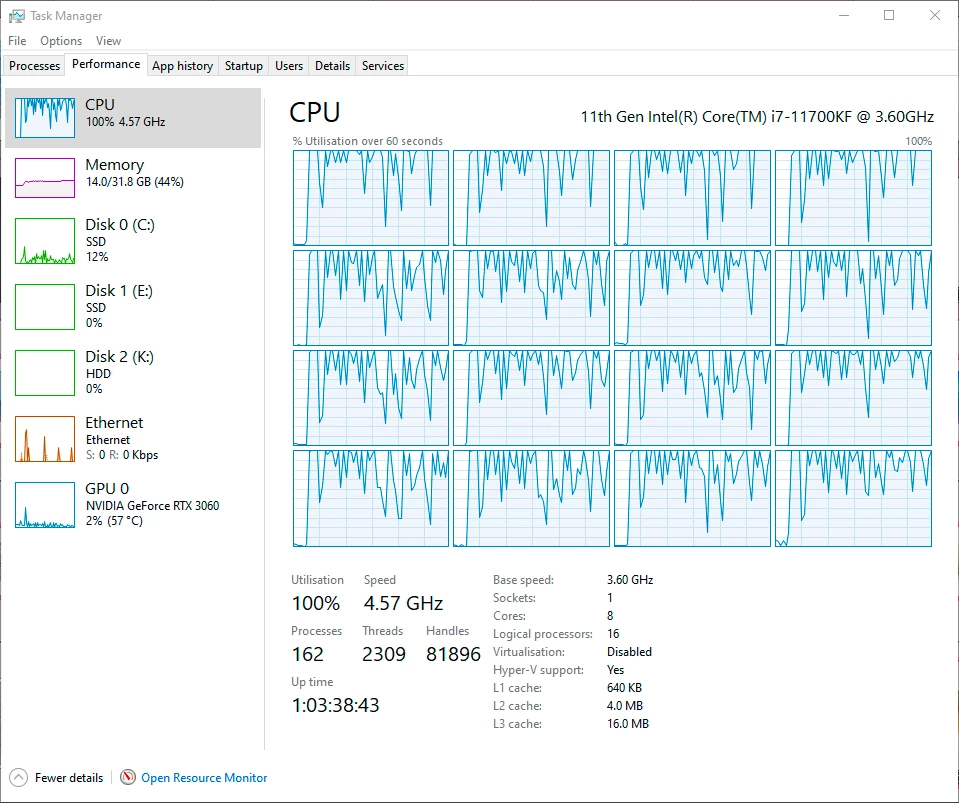The height and width of the screenshot is (803, 959).
Task: Click the L3 cache 16.0 MB value
Action: pos(628,724)
